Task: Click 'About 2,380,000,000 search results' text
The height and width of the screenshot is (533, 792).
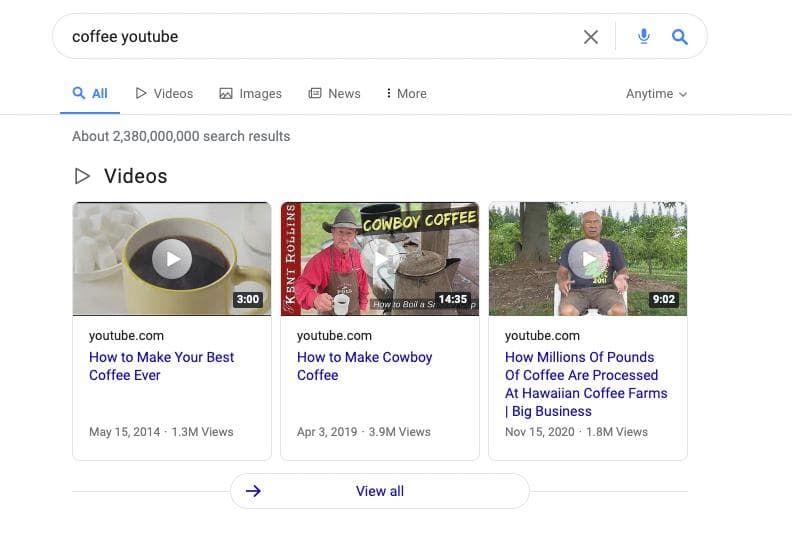Action: pyautogui.click(x=181, y=136)
